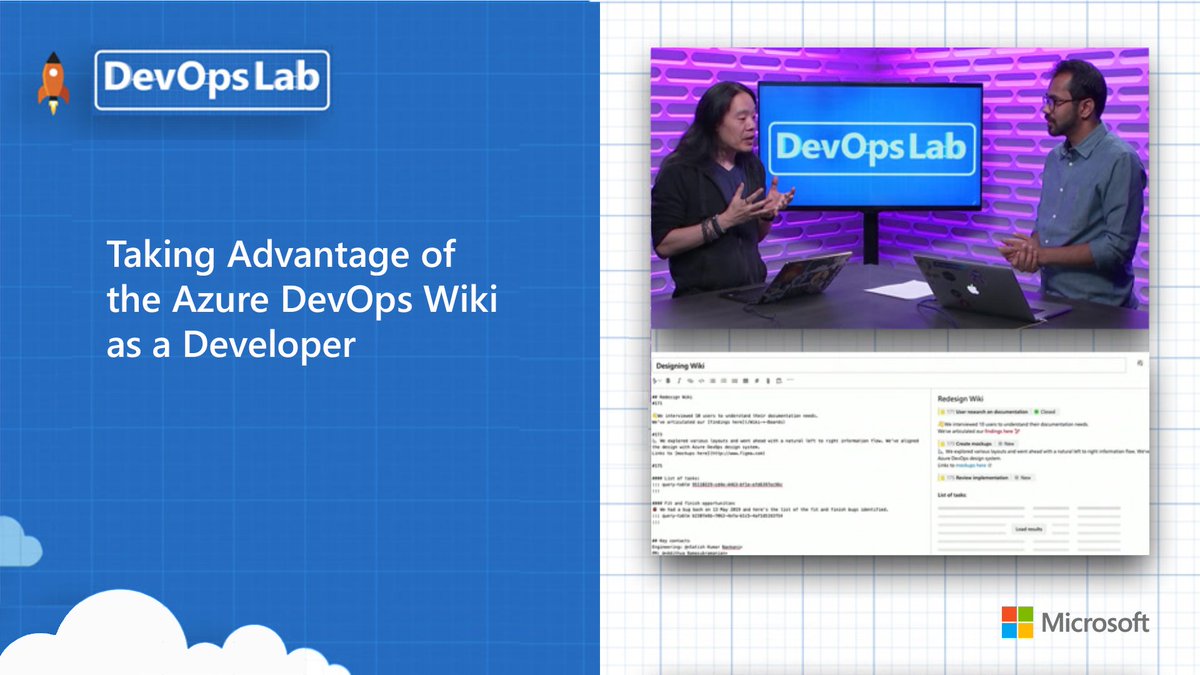This screenshot has width=1200, height=675.
Task: Click the Closed status badge
Action: point(1044,411)
